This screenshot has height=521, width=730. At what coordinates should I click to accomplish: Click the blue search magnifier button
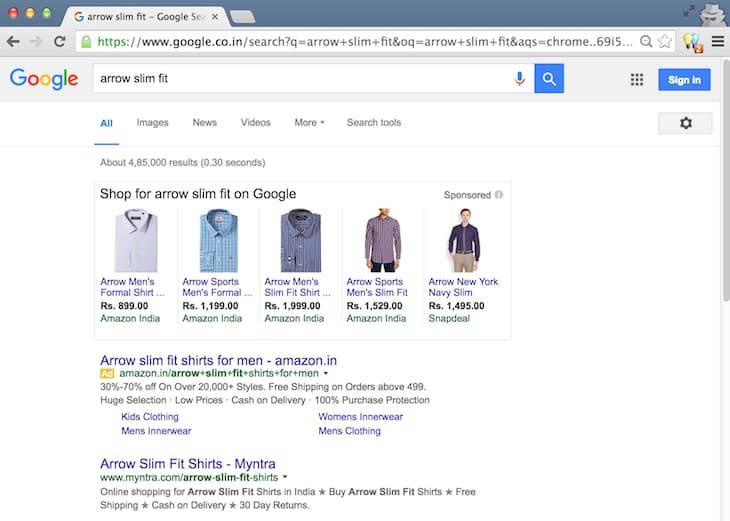549,79
